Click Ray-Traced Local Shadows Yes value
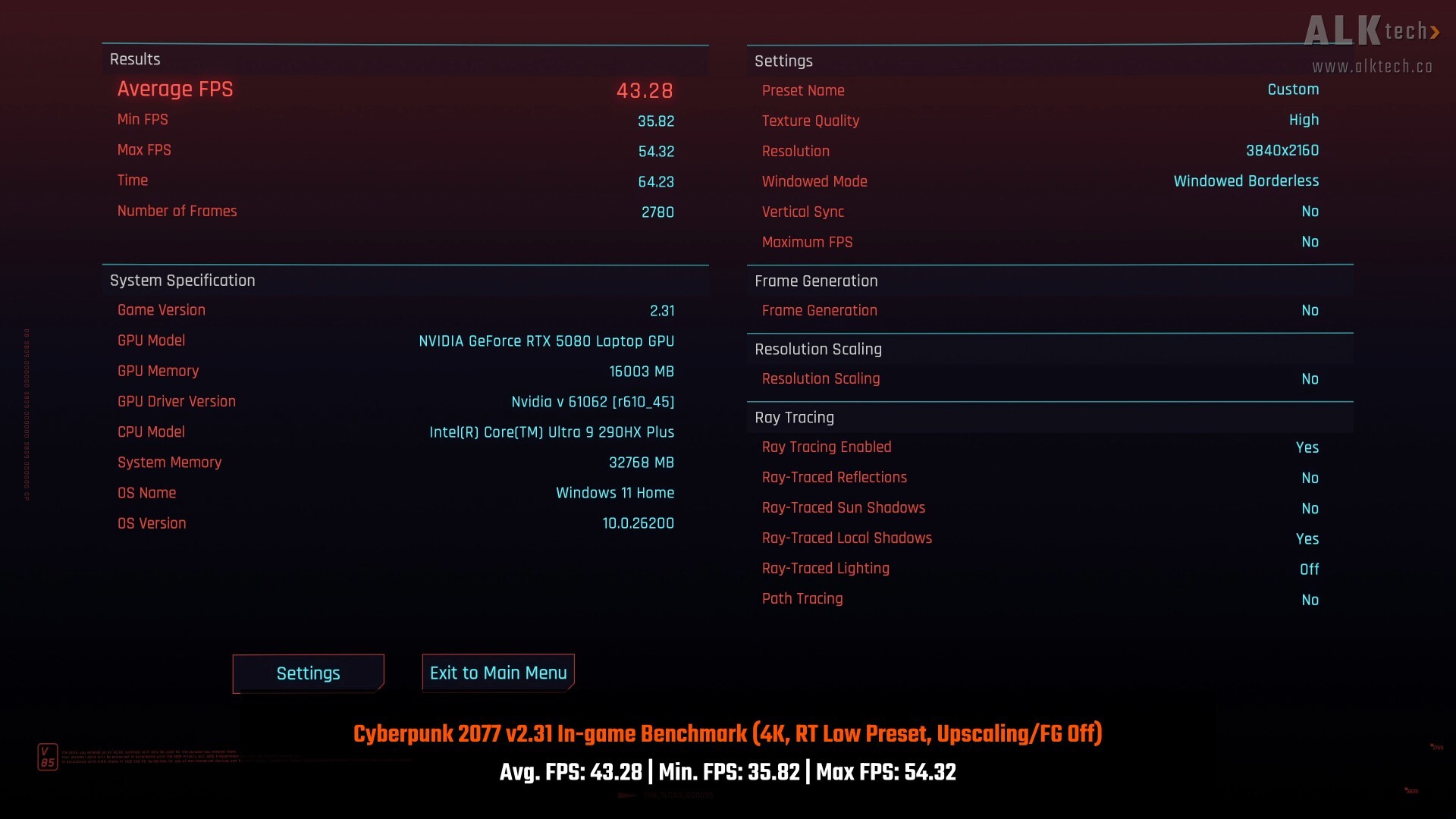Viewport: 1456px width, 819px height. pos(1307,538)
